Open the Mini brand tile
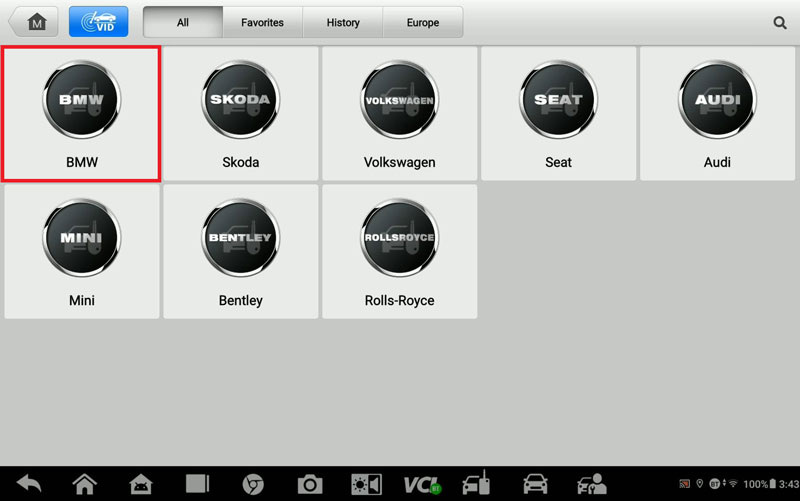The height and width of the screenshot is (501, 800). pos(82,252)
